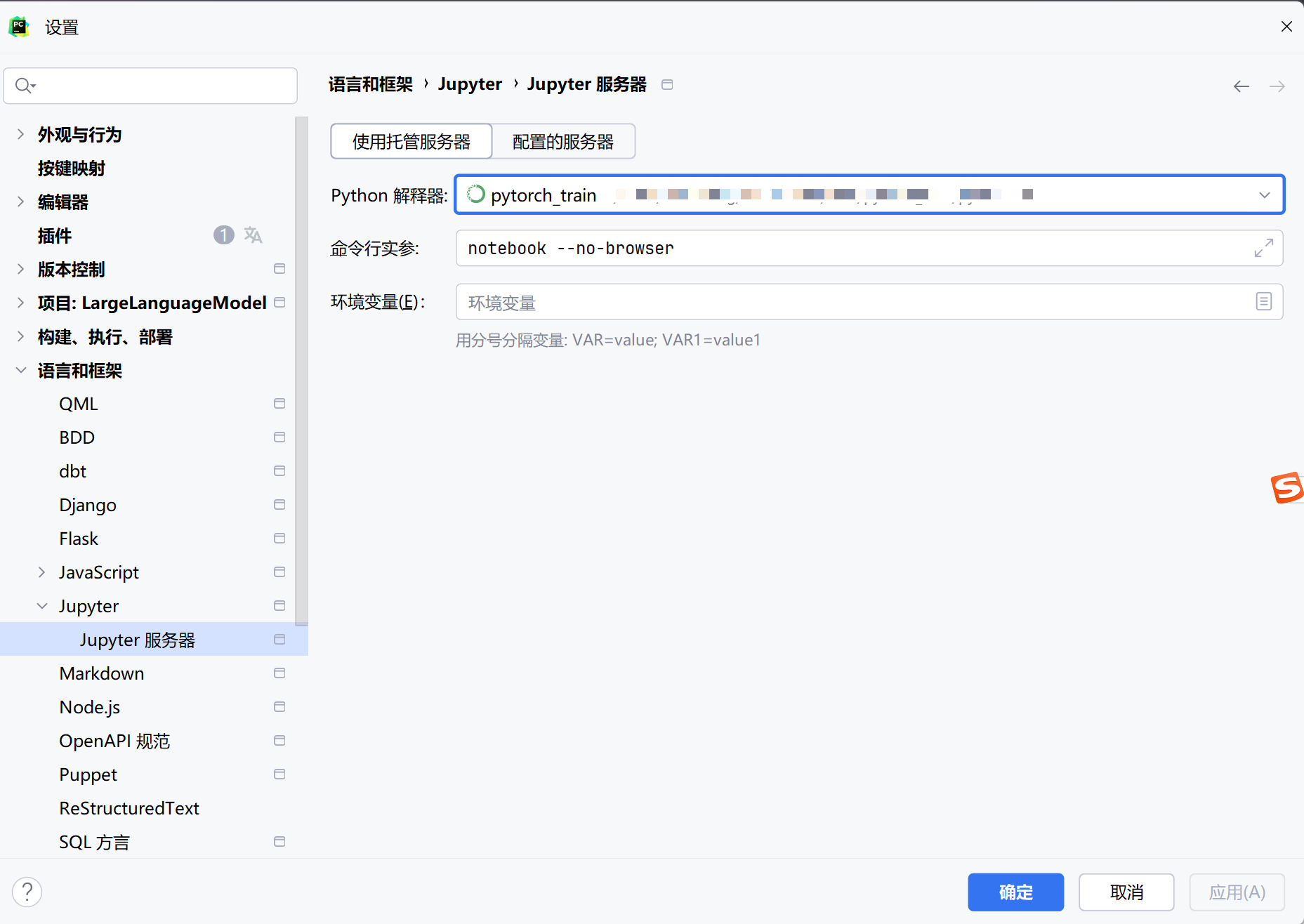Click the plugin update badge showing 1
Screen dimensions: 1304x924
(x=223, y=235)
